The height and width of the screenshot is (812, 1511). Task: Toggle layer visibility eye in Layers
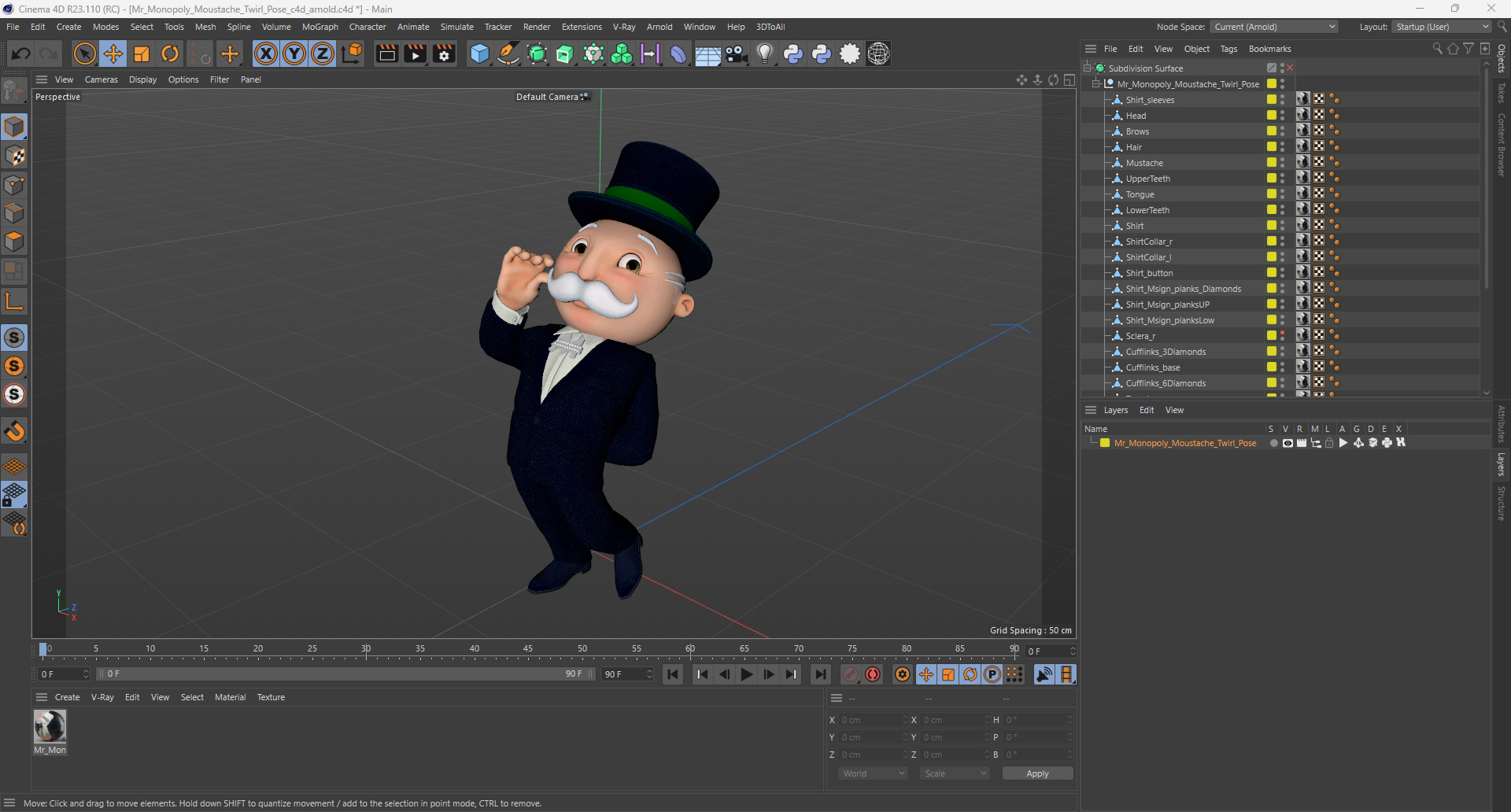coord(1287,443)
